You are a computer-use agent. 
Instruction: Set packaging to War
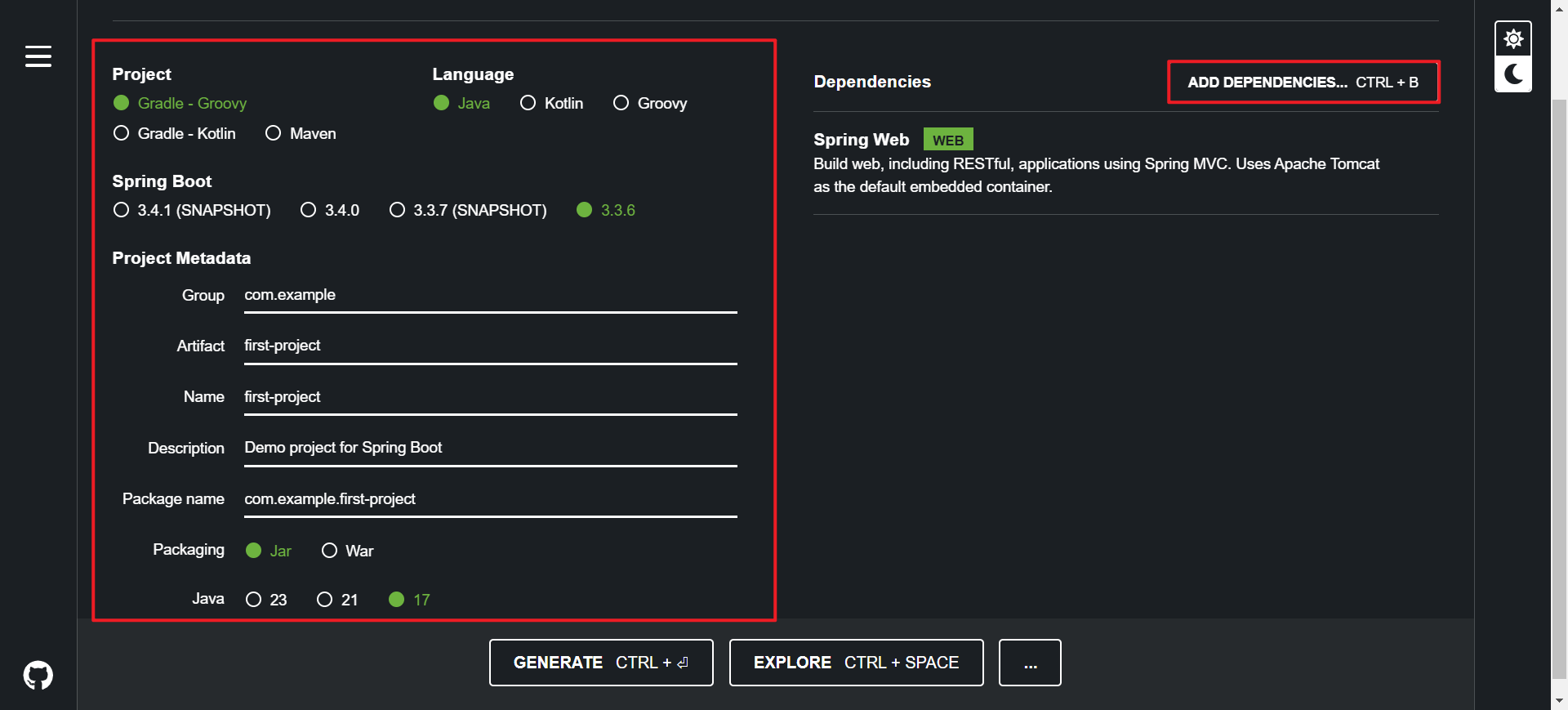point(347,551)
